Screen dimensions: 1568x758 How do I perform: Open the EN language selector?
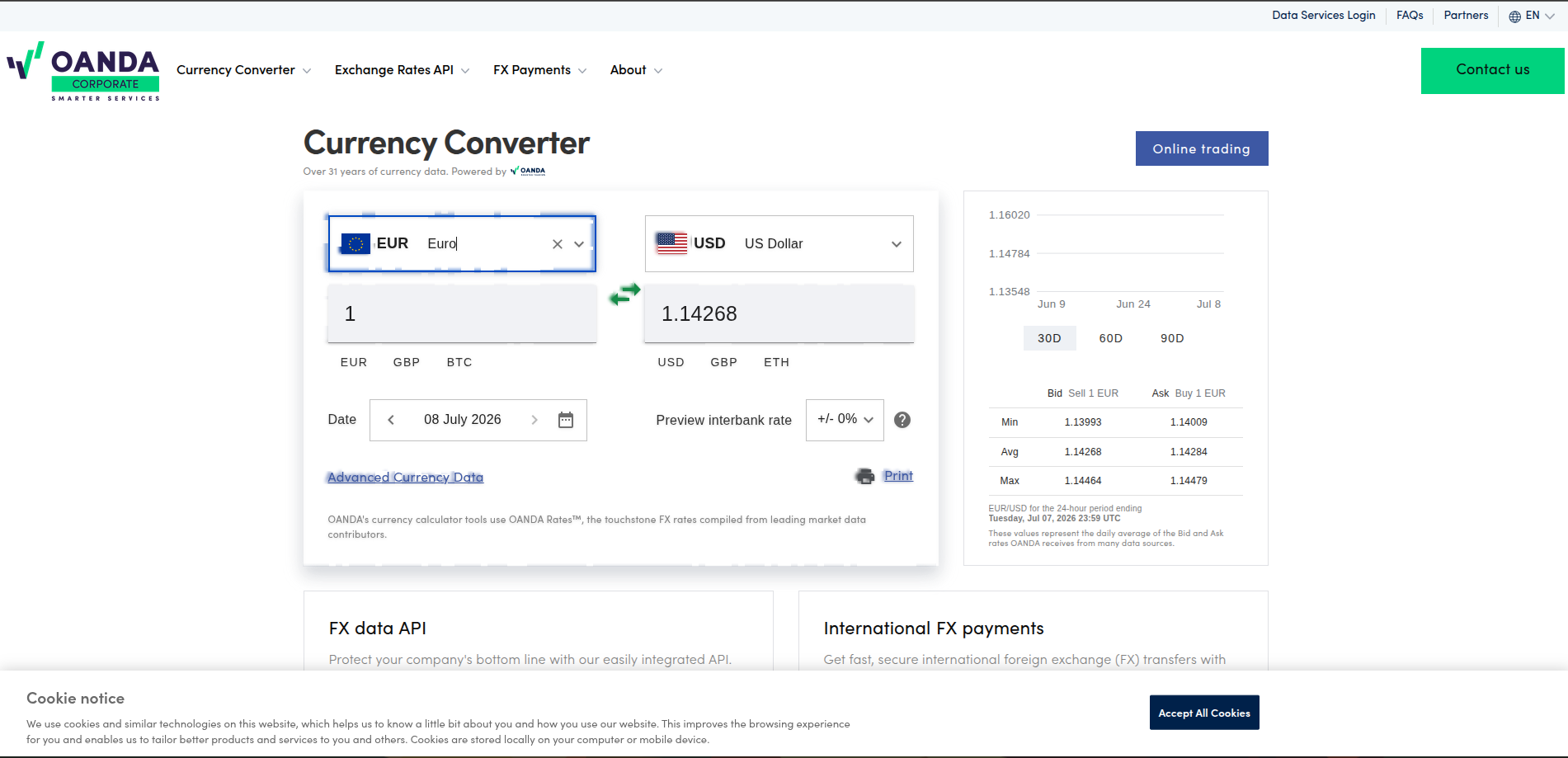(x=1532, y=16)
